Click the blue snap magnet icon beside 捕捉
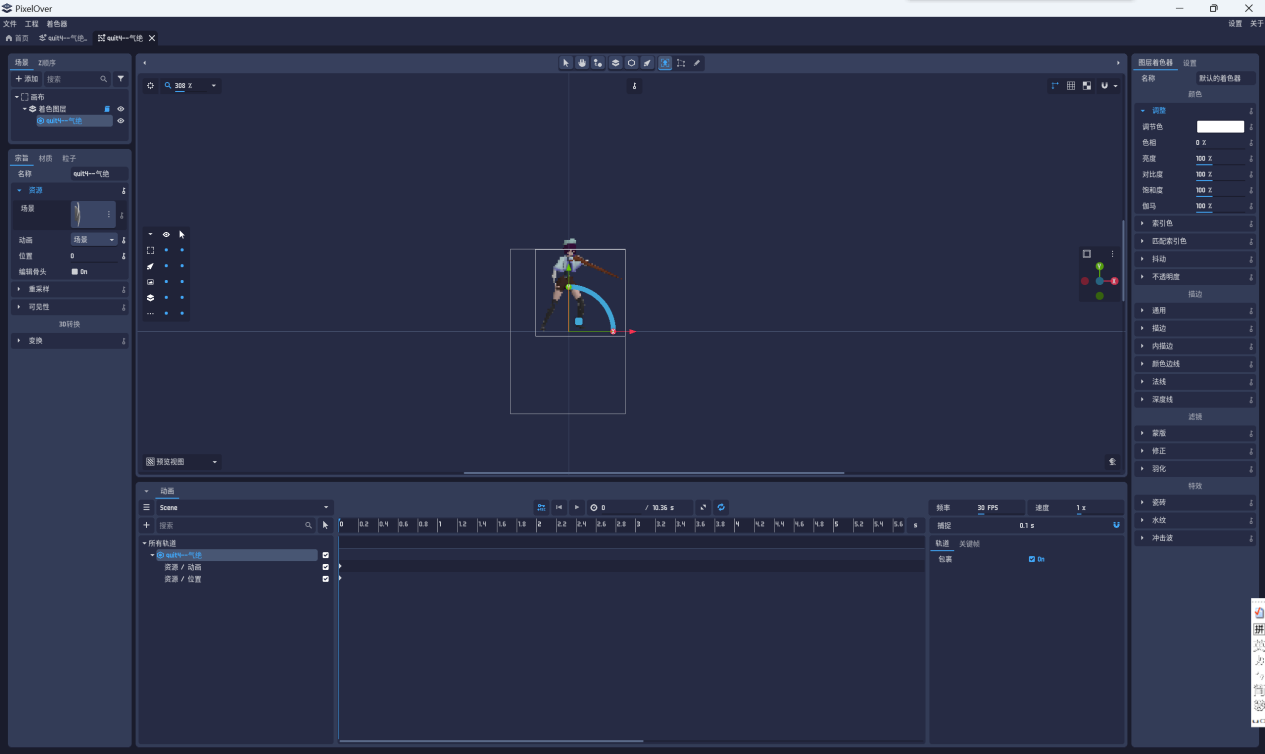The image size is (1265, 754). tap(1116, 524)
